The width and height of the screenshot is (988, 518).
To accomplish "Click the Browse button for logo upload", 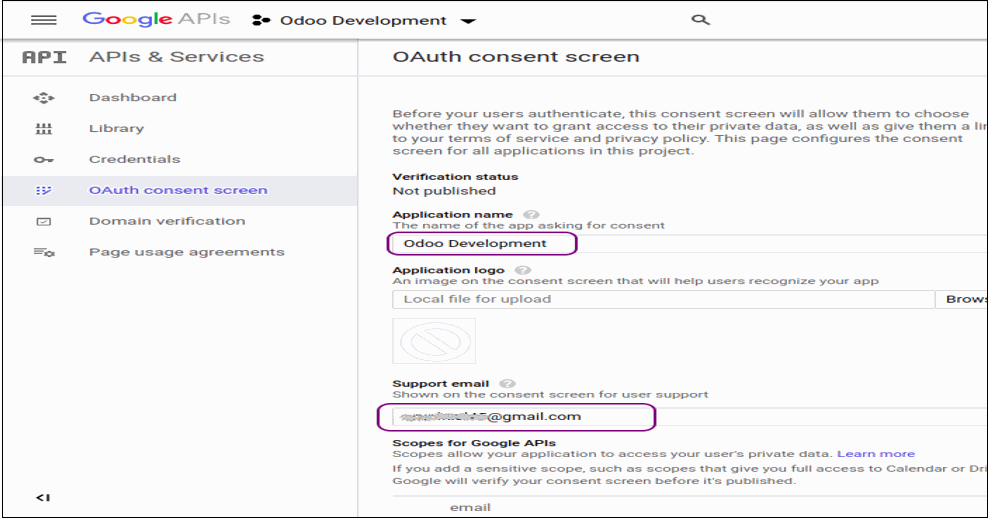I will [962, 299].
